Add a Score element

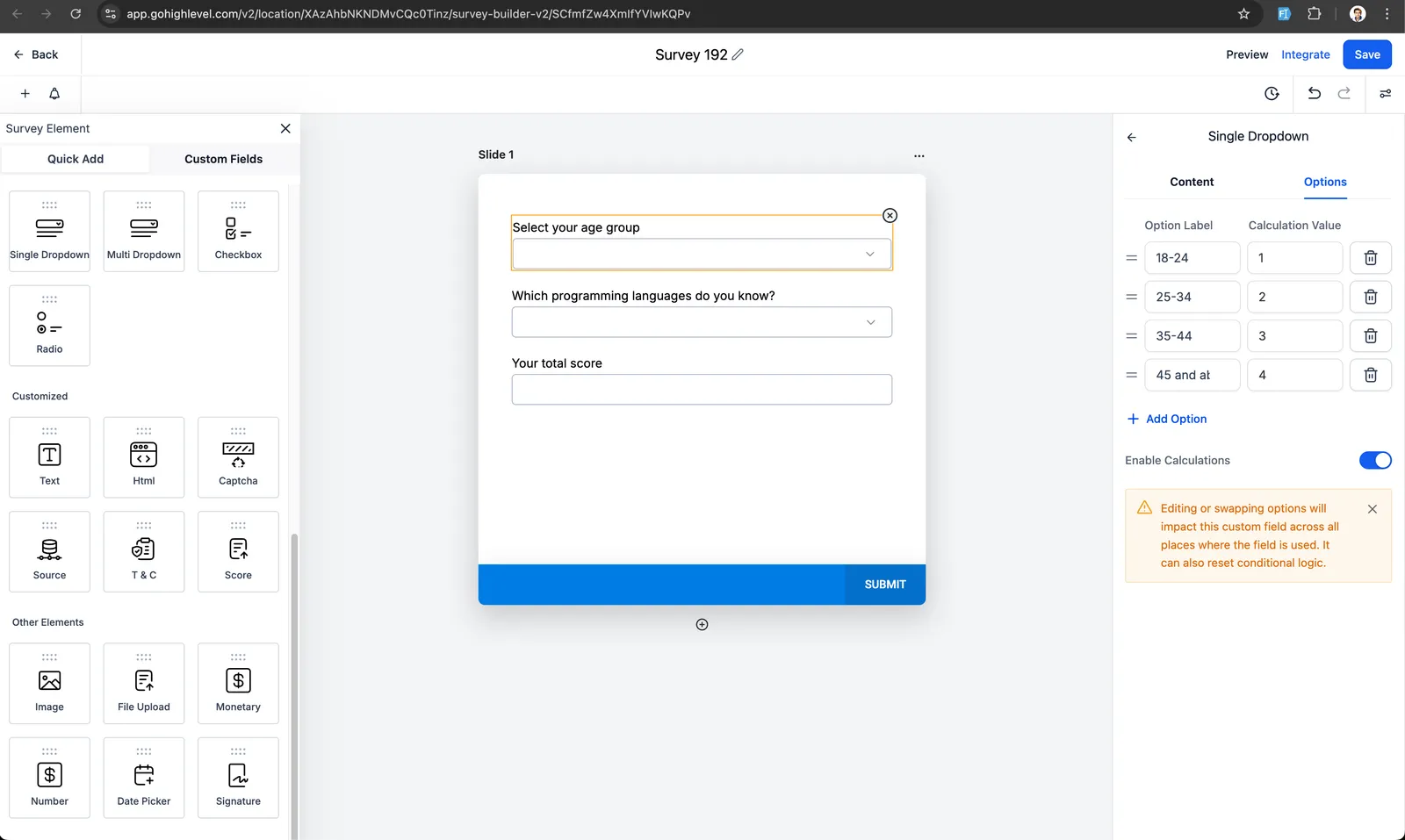click(238, 551)
